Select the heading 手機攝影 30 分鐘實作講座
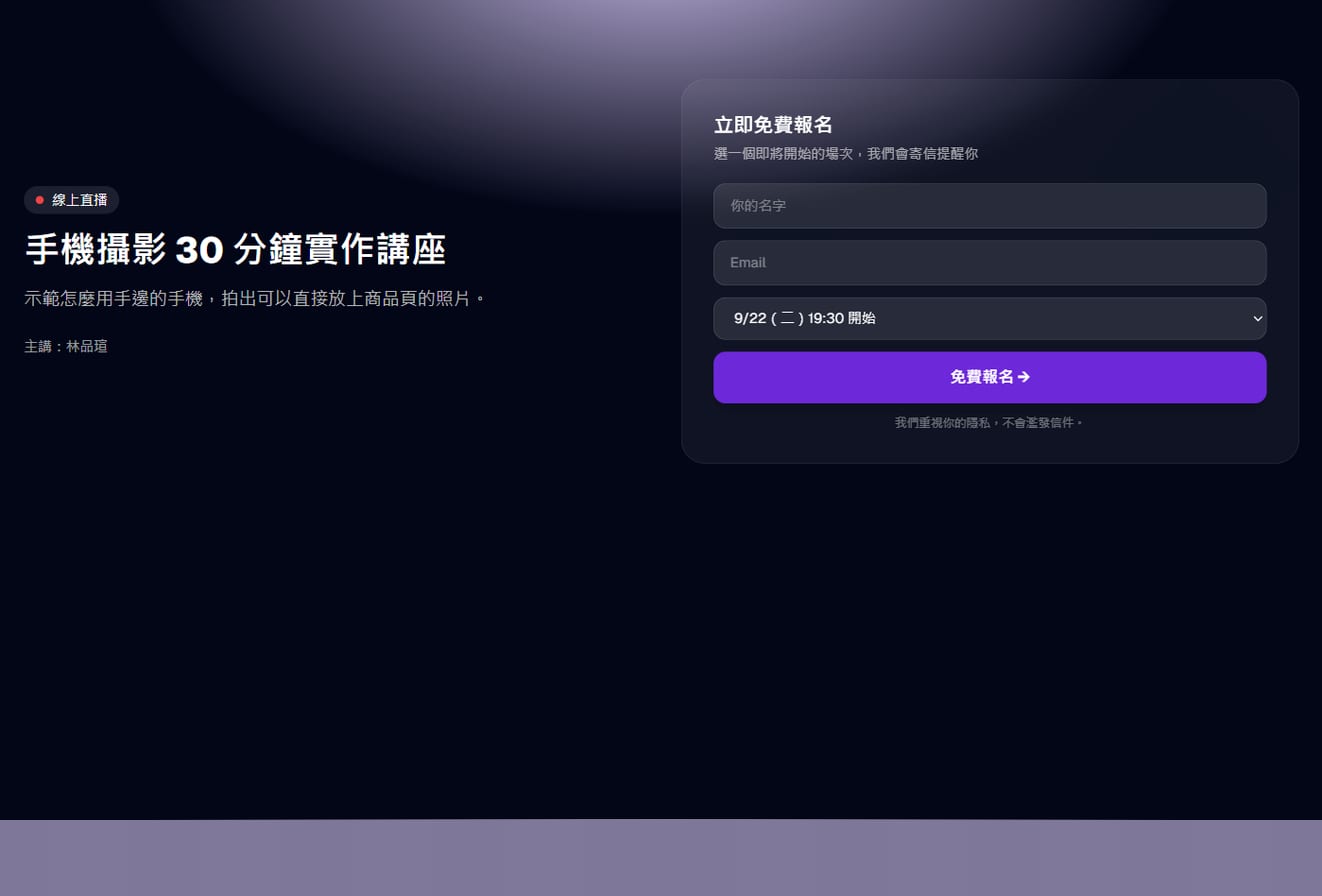1322x896 pixels. pyautogui.click(x=235, y=250)
